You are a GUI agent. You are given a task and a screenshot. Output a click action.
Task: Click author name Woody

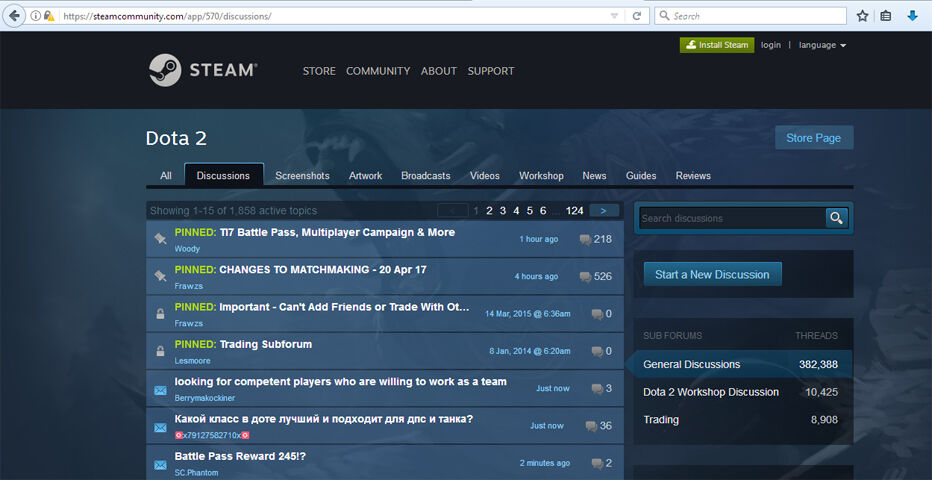click(x=187, y=249)
